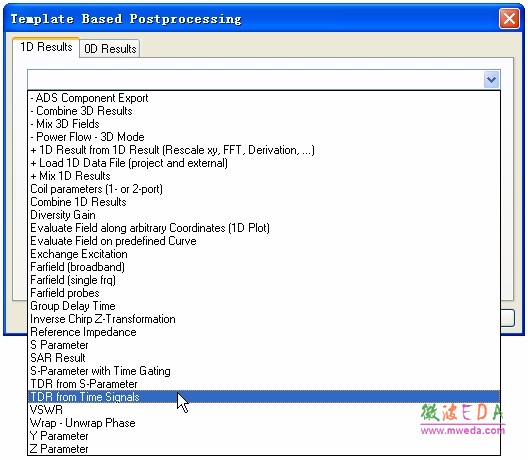Pick S-Parameter with Time Gating
Image resolution: width=528 pixels, height=460 pixels.
pyautogui.click(x=264, y=371)
